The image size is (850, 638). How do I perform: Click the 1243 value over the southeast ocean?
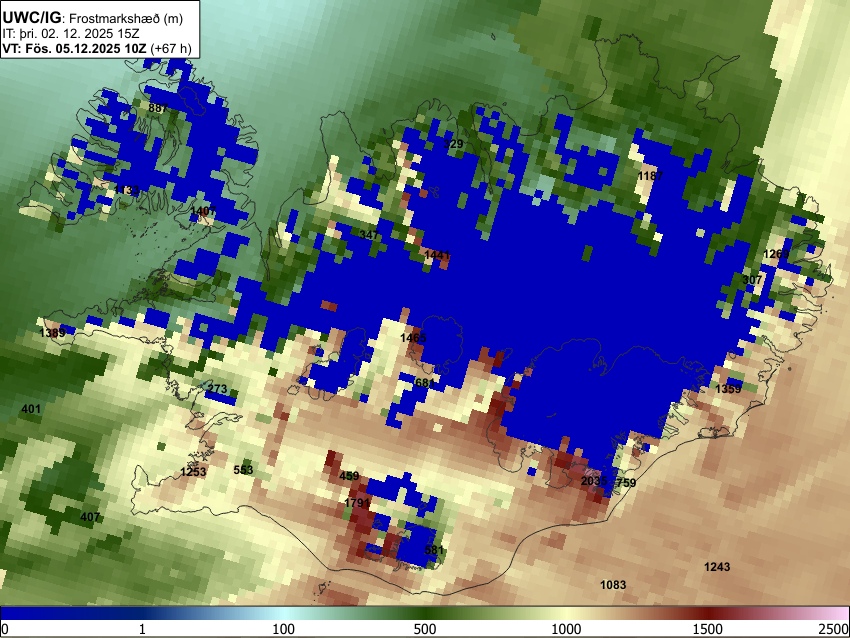tap(717, 566)
